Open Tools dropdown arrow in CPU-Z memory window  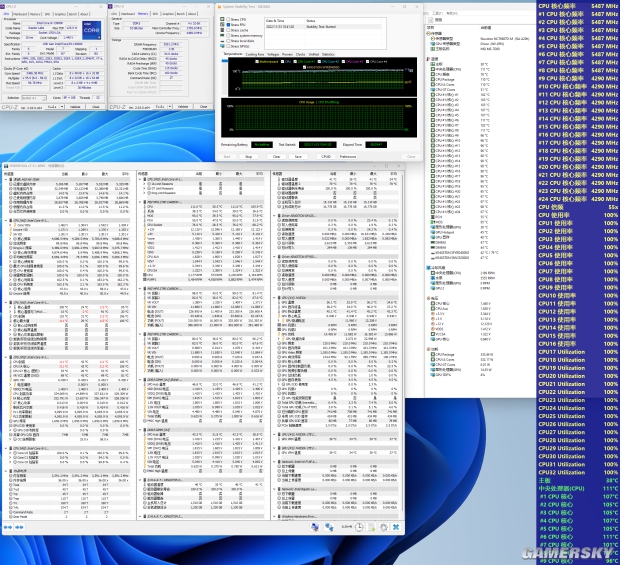pyautogui.click(x=170, y=107)
